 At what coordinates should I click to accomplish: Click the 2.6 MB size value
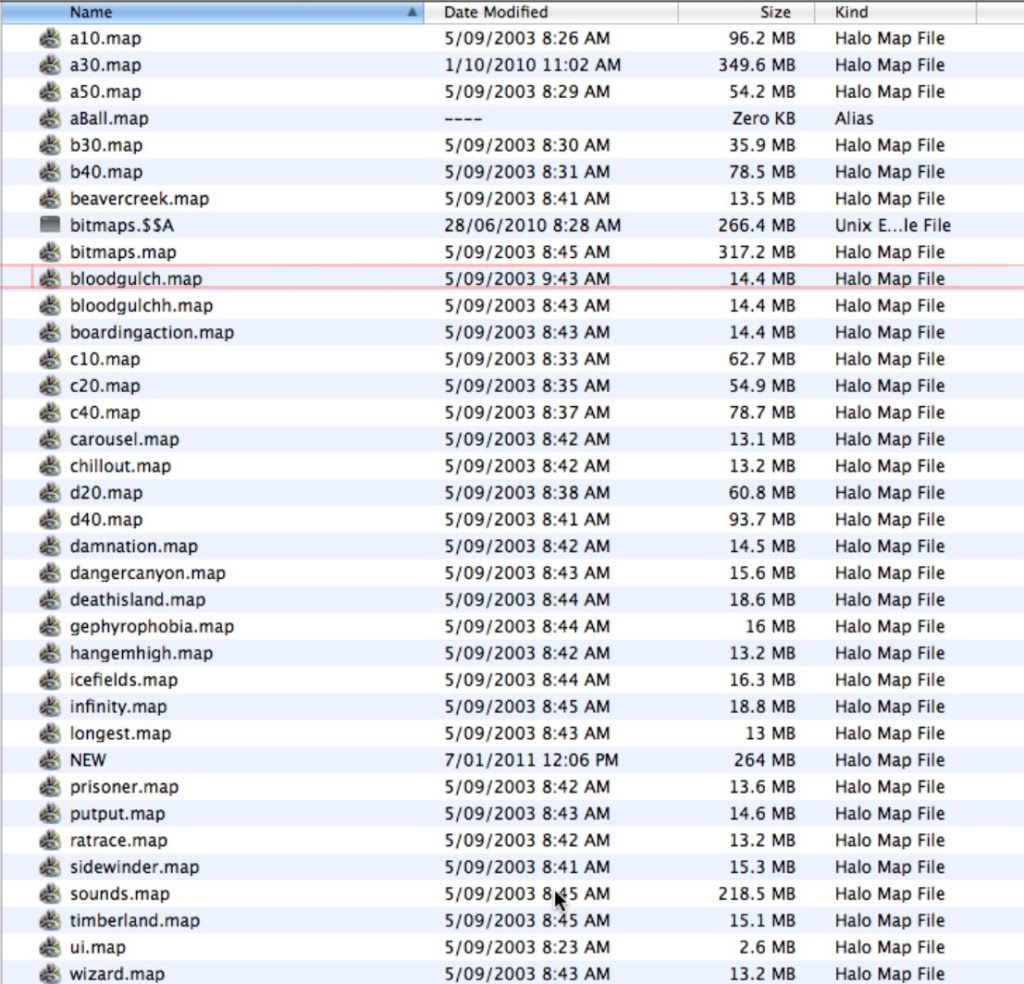point(767,948)
